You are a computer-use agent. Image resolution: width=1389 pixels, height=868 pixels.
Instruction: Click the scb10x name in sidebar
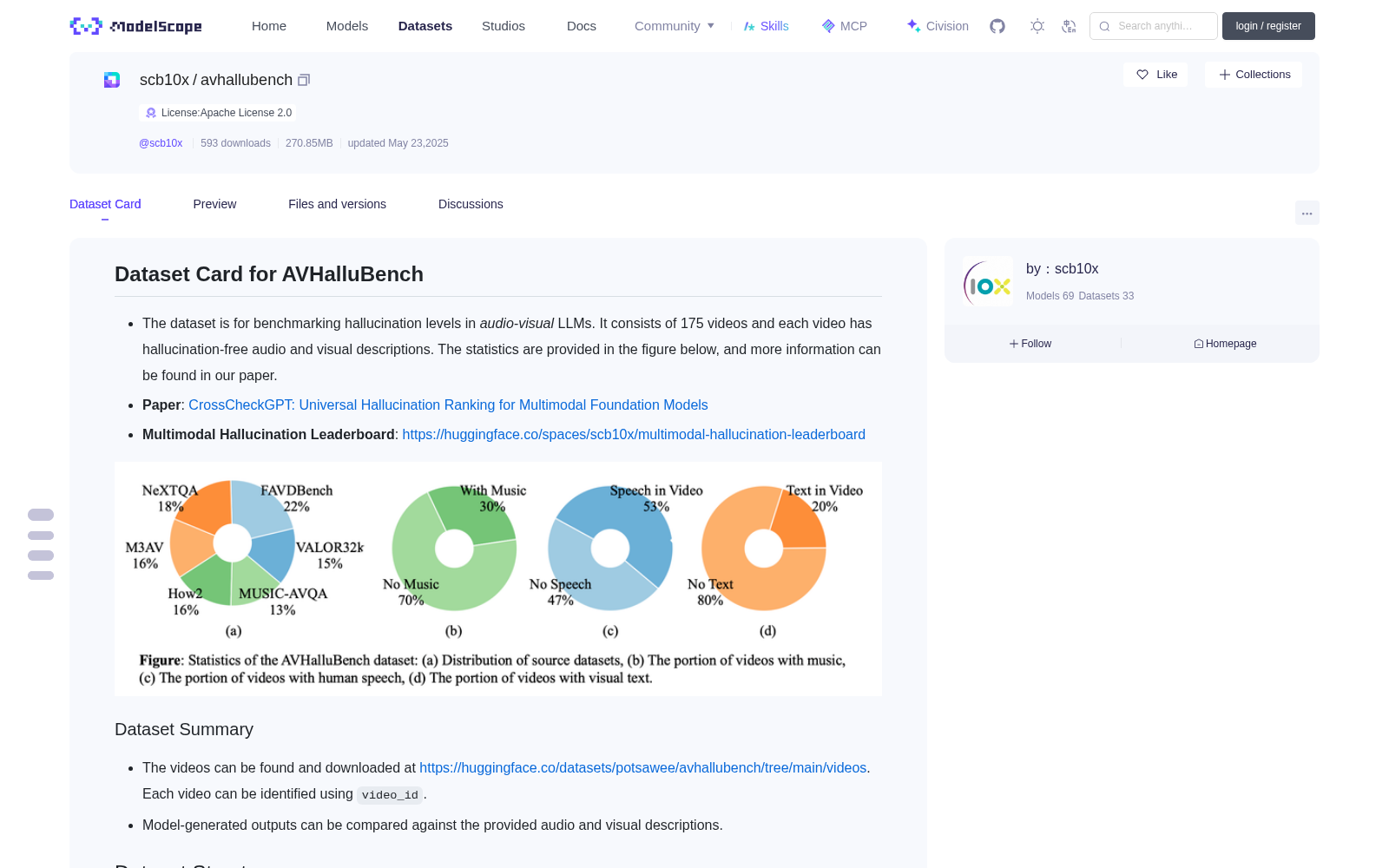[1076, 269]
